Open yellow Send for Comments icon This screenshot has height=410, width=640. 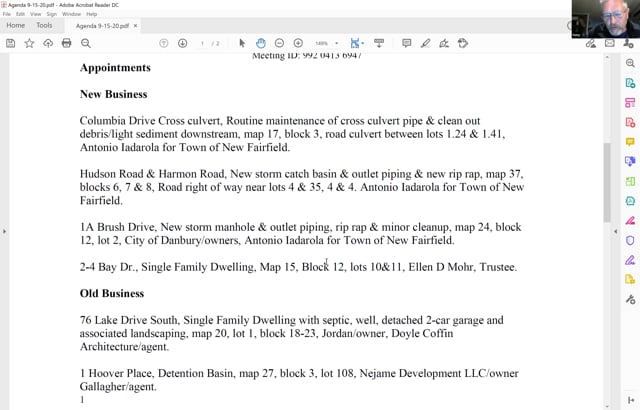(x=630, y=279)
